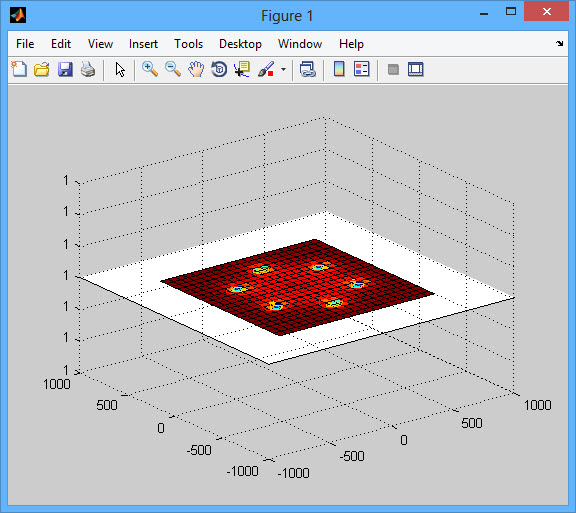Open a file with the folder icon
This screenshot has width=576, height=513.
pyautogui.click(x=42, y=69)
